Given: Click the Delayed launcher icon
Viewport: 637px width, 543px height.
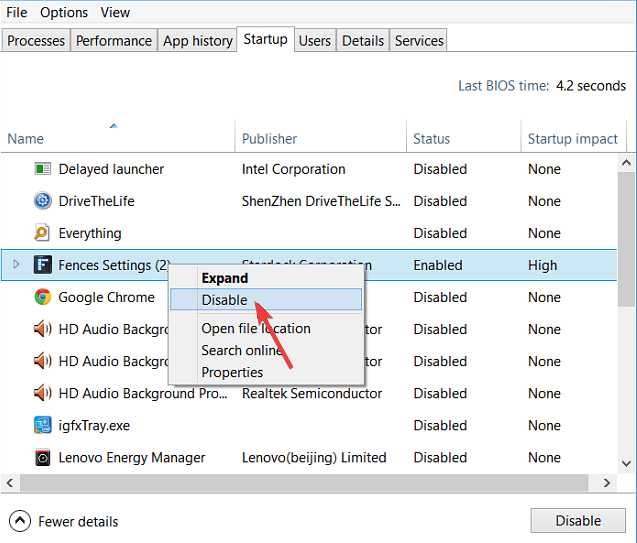Looking at the screenshot, I should pyautogui.click(x=43, y=169).
